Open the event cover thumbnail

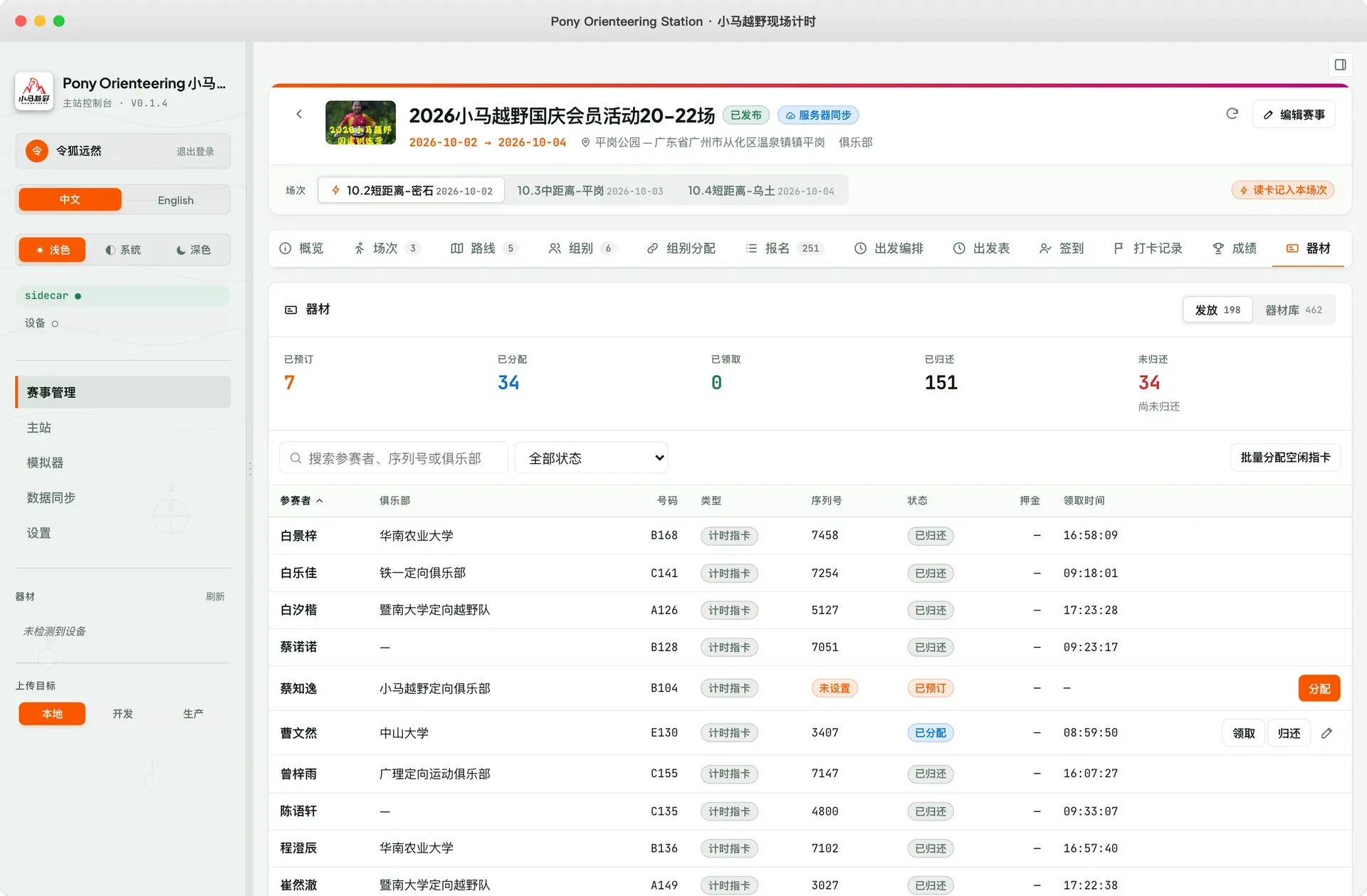pyautogui.click(x=360, y=122)
